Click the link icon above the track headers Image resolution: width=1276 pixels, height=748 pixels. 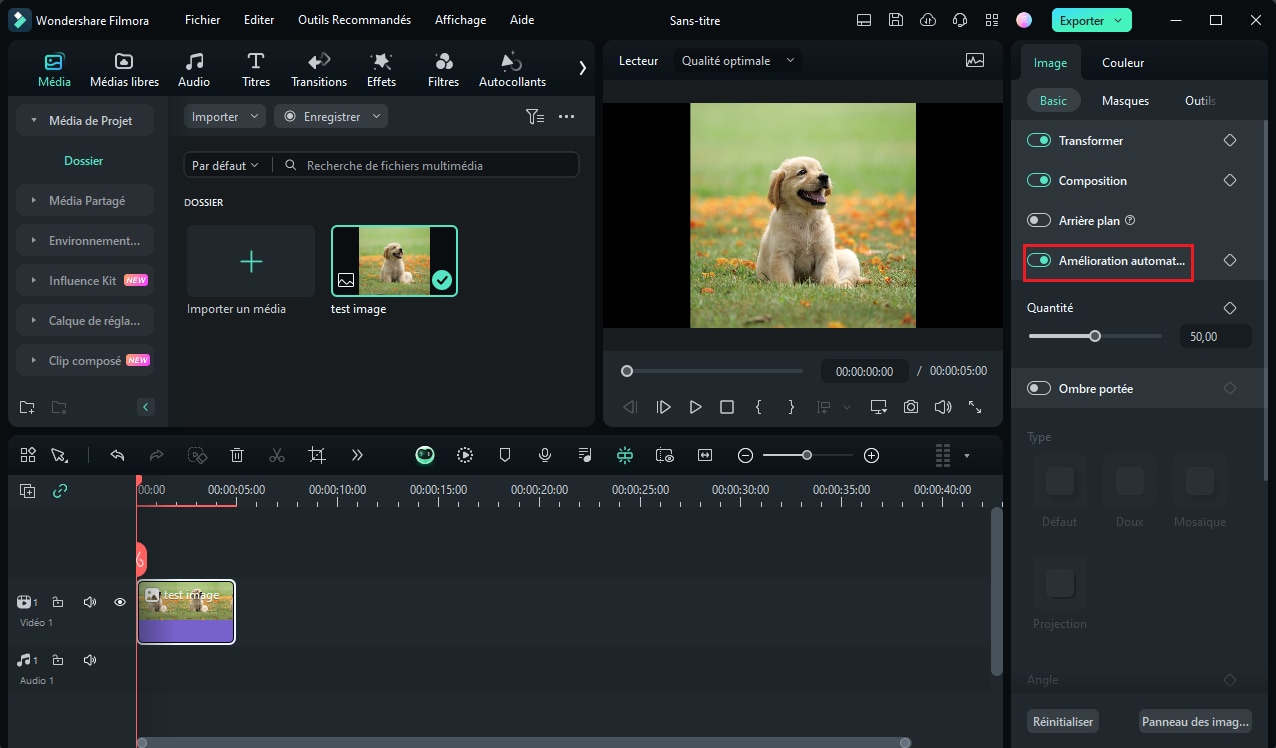(60, 491)
